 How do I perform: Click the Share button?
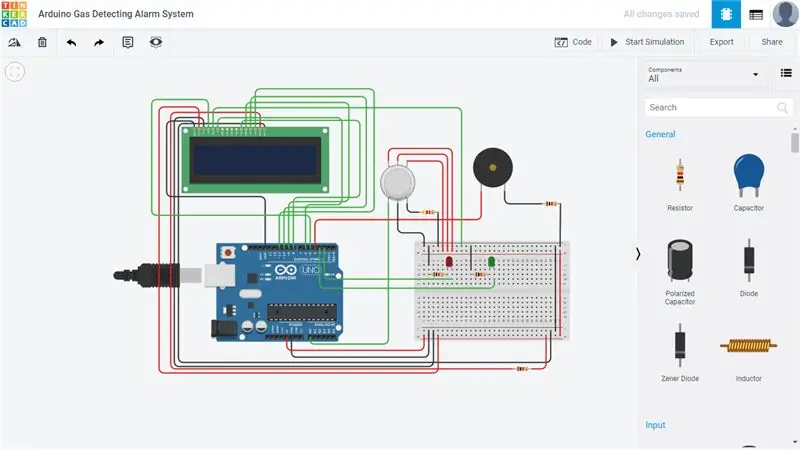(x=771, y=42)
